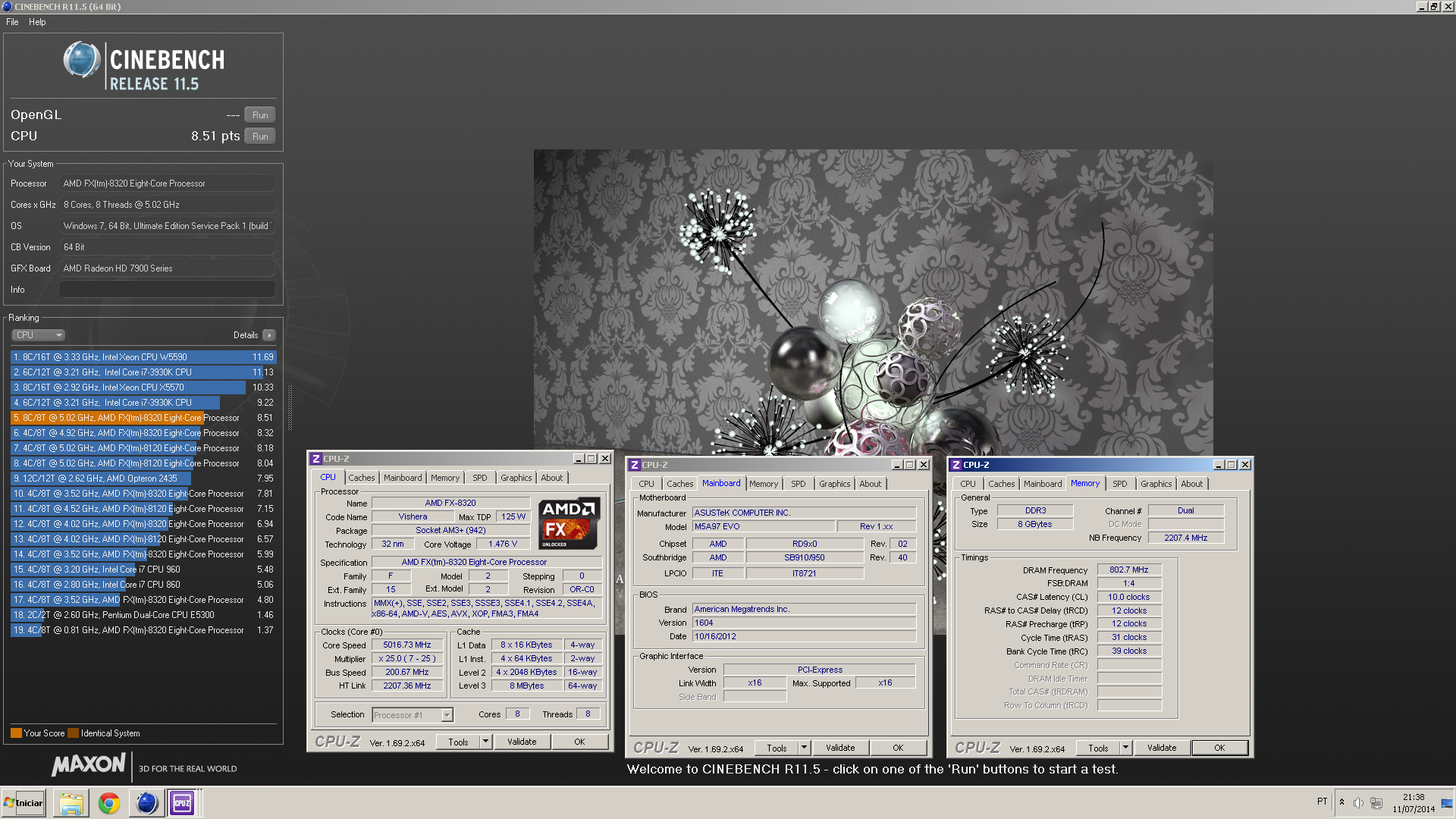Viewport: 1456px width, 819px height.
Task: Run the OpenGL benchmark
Action: (x=260, y=115)
